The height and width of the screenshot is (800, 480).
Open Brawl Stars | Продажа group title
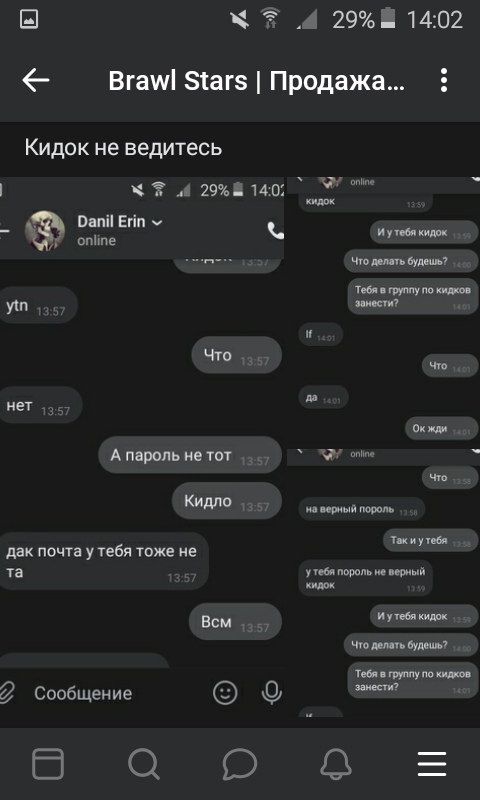coord(257,81)
